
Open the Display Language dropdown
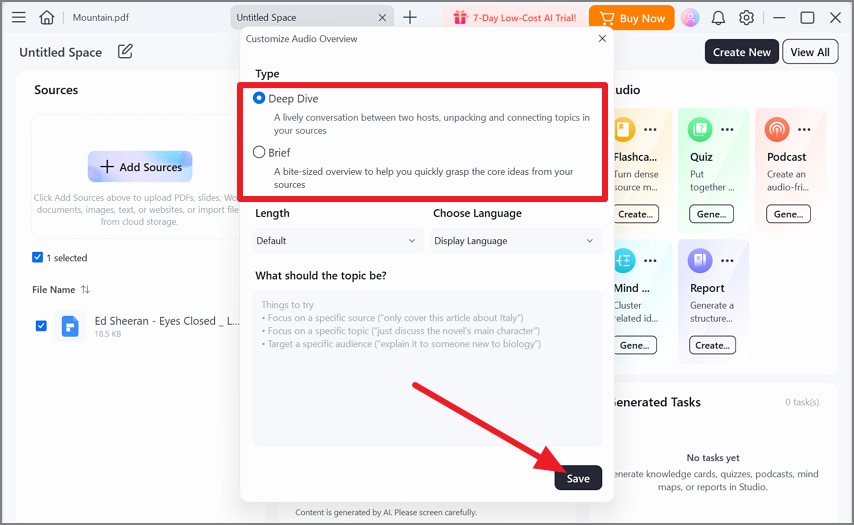[x=515, y=241]
